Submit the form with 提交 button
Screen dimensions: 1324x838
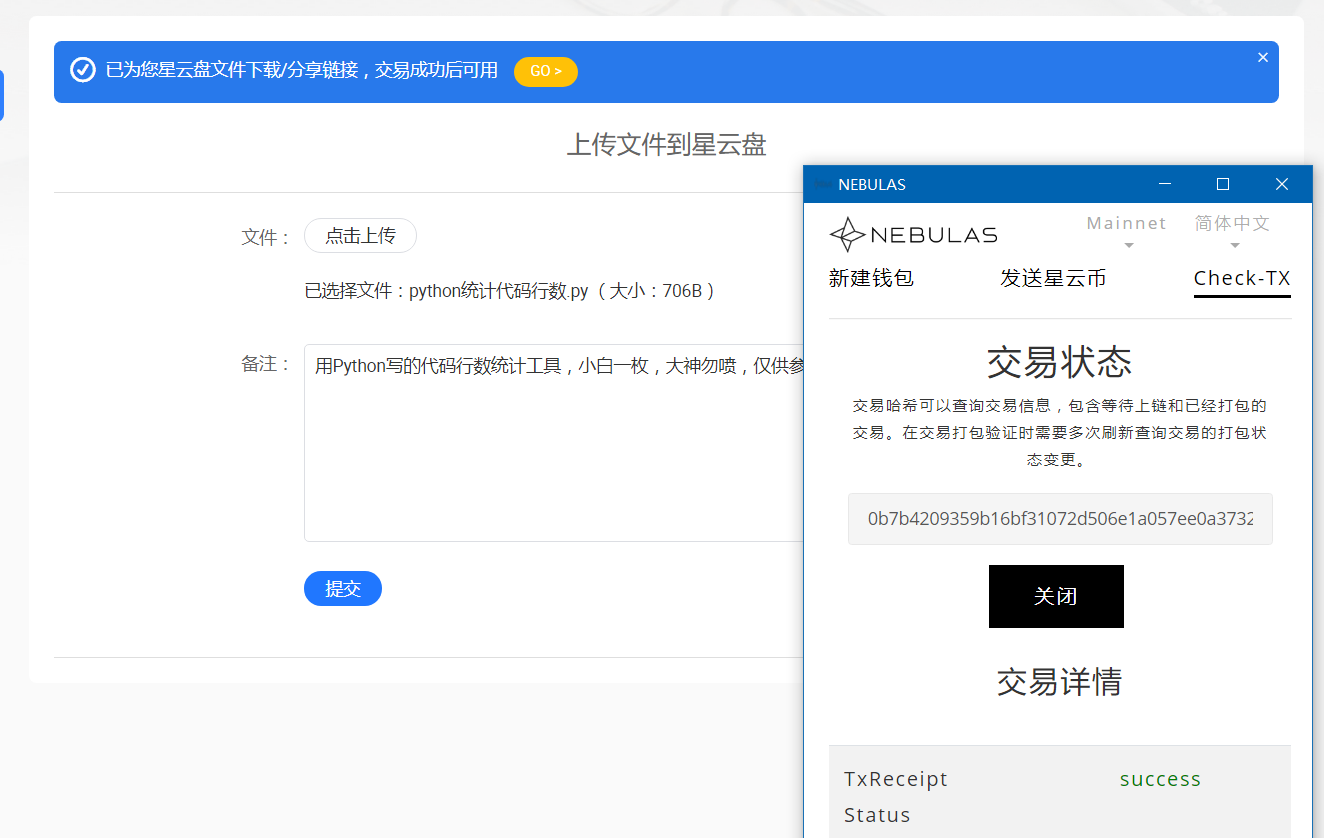point(343,589)
